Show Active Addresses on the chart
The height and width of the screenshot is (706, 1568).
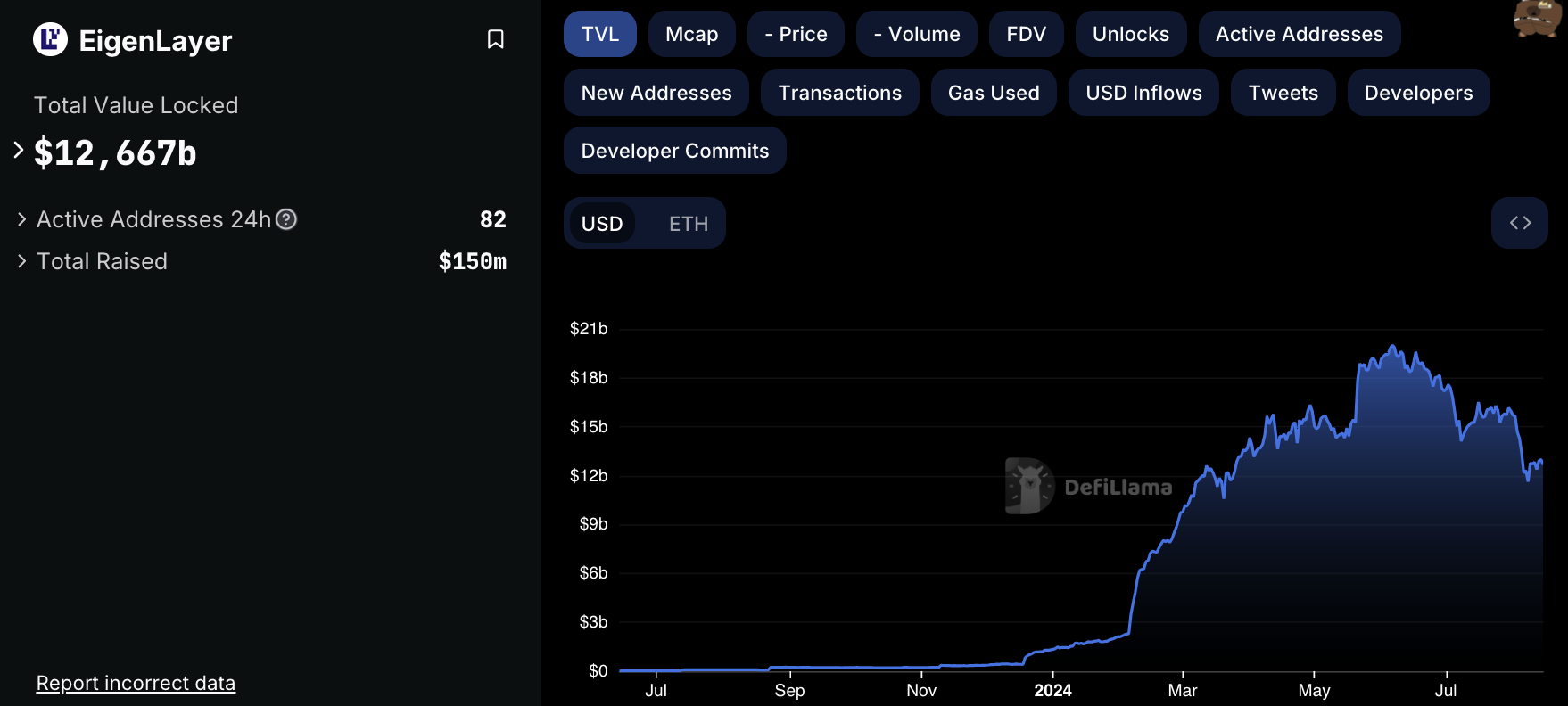[1300, 34]
